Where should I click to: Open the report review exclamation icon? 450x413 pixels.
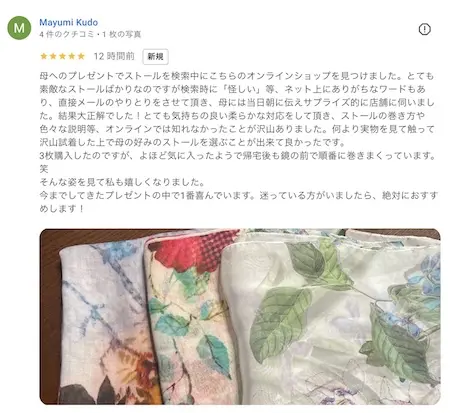click(x=424, y=29)
